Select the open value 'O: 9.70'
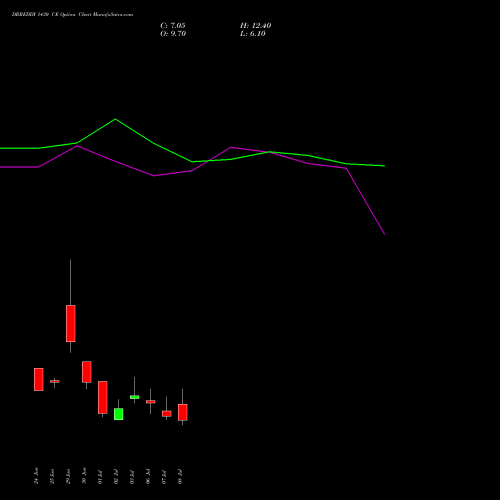 tap(173, 34)
